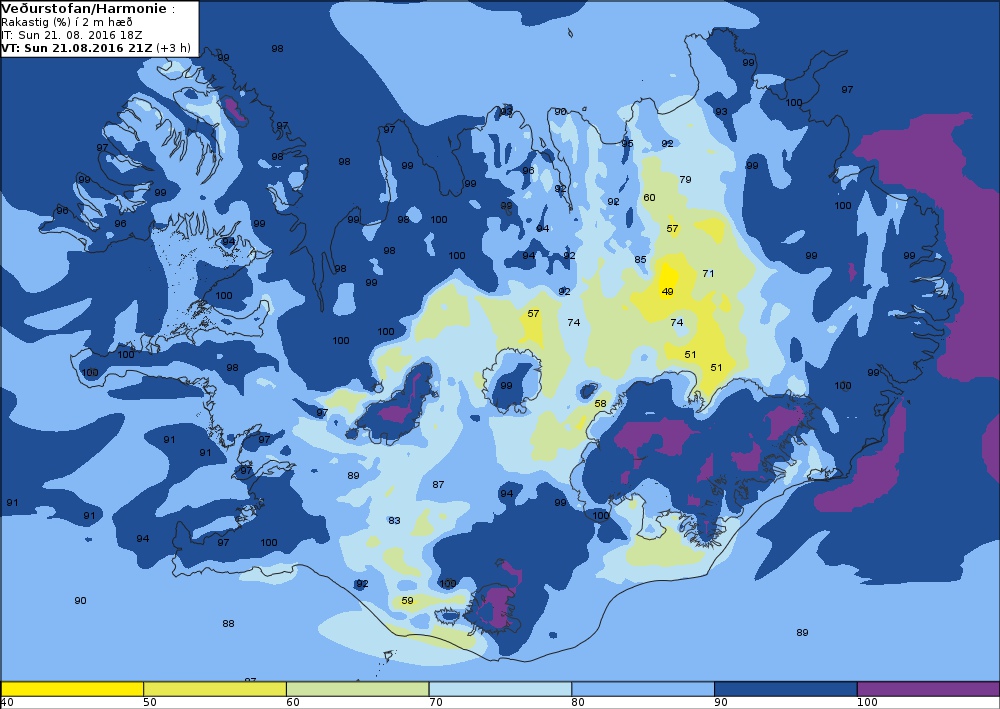Viewport: 1000px width, 709px height.
Task: Click the humidity value 83 on the map
Action: point(394,520)
